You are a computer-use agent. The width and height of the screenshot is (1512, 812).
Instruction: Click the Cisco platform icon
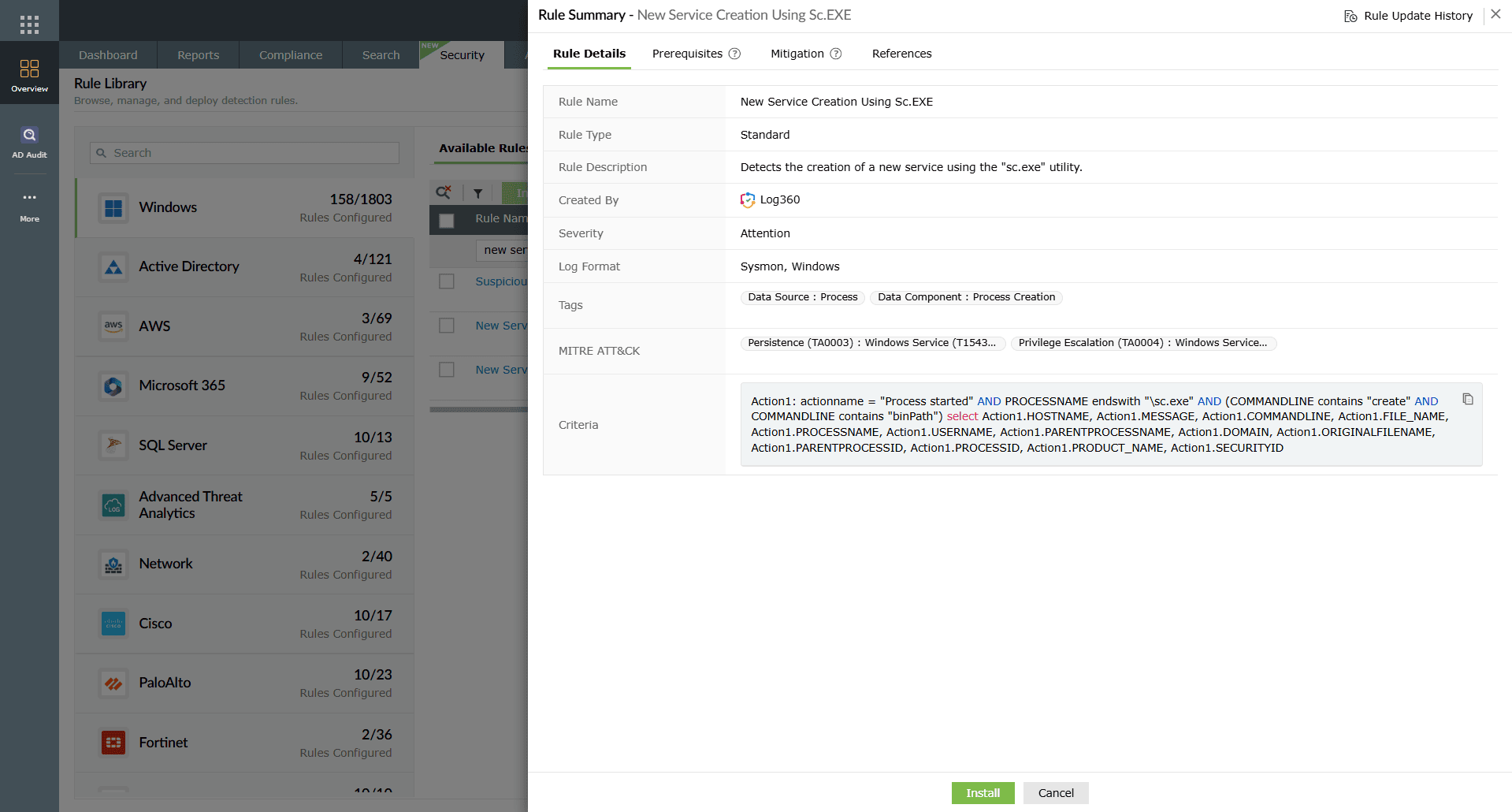point(113,624)
